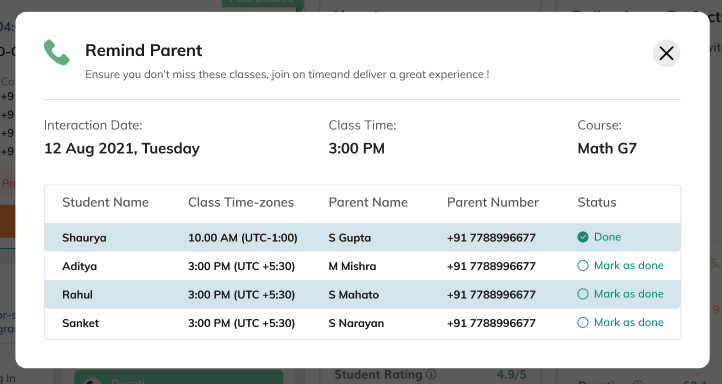This screenshot has width=722, height=384.
Task: Select the Student Name column header
Action: tap(105, 203)
